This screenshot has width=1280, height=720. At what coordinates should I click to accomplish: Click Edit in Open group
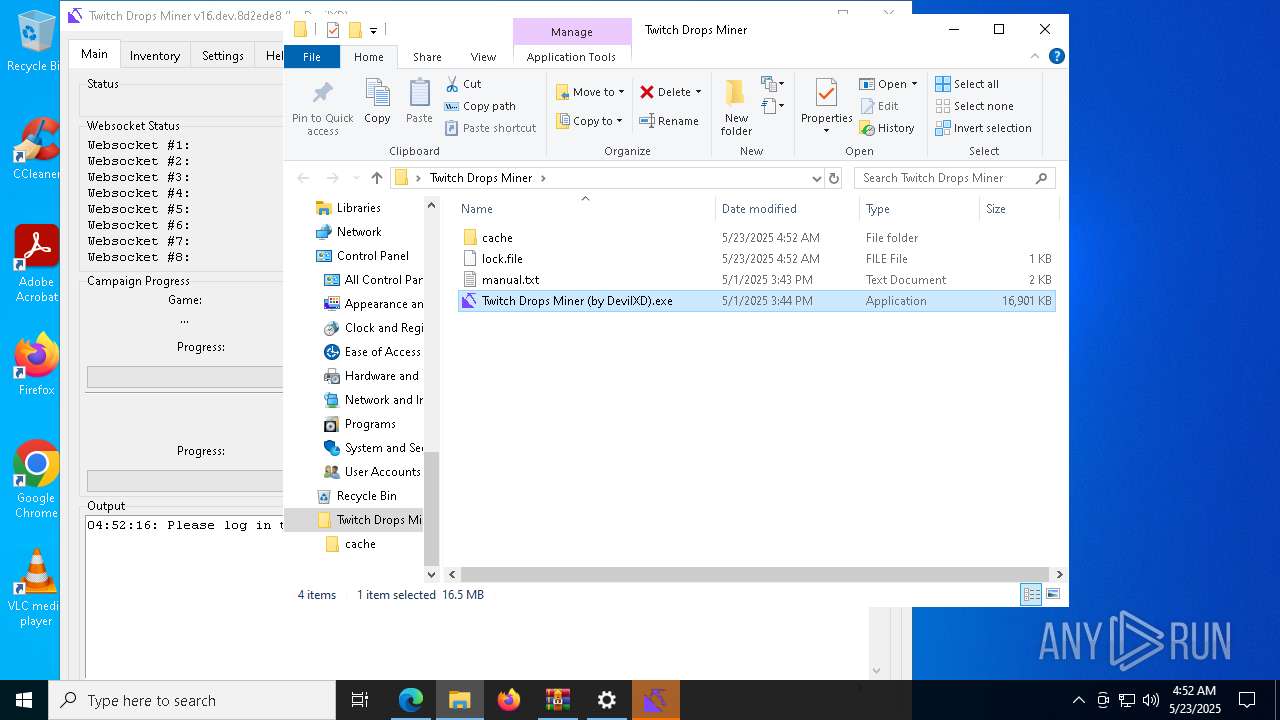click(x=878, y=106)
